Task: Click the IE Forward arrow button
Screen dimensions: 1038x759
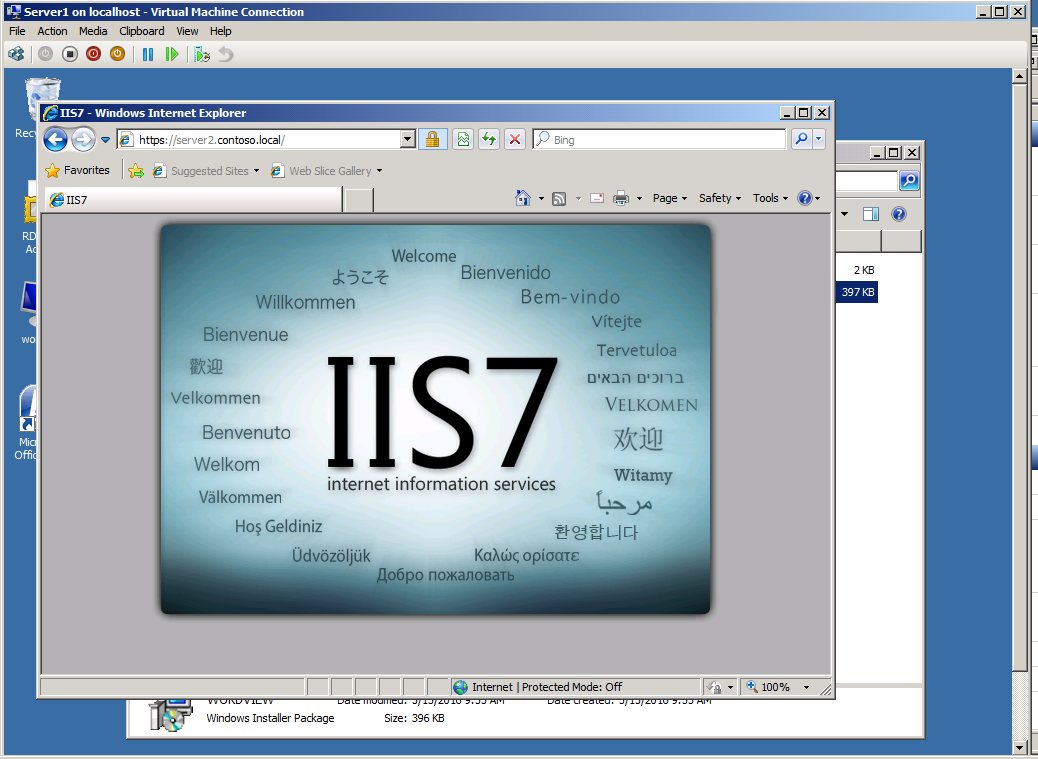Action: (x=83, y=140)
